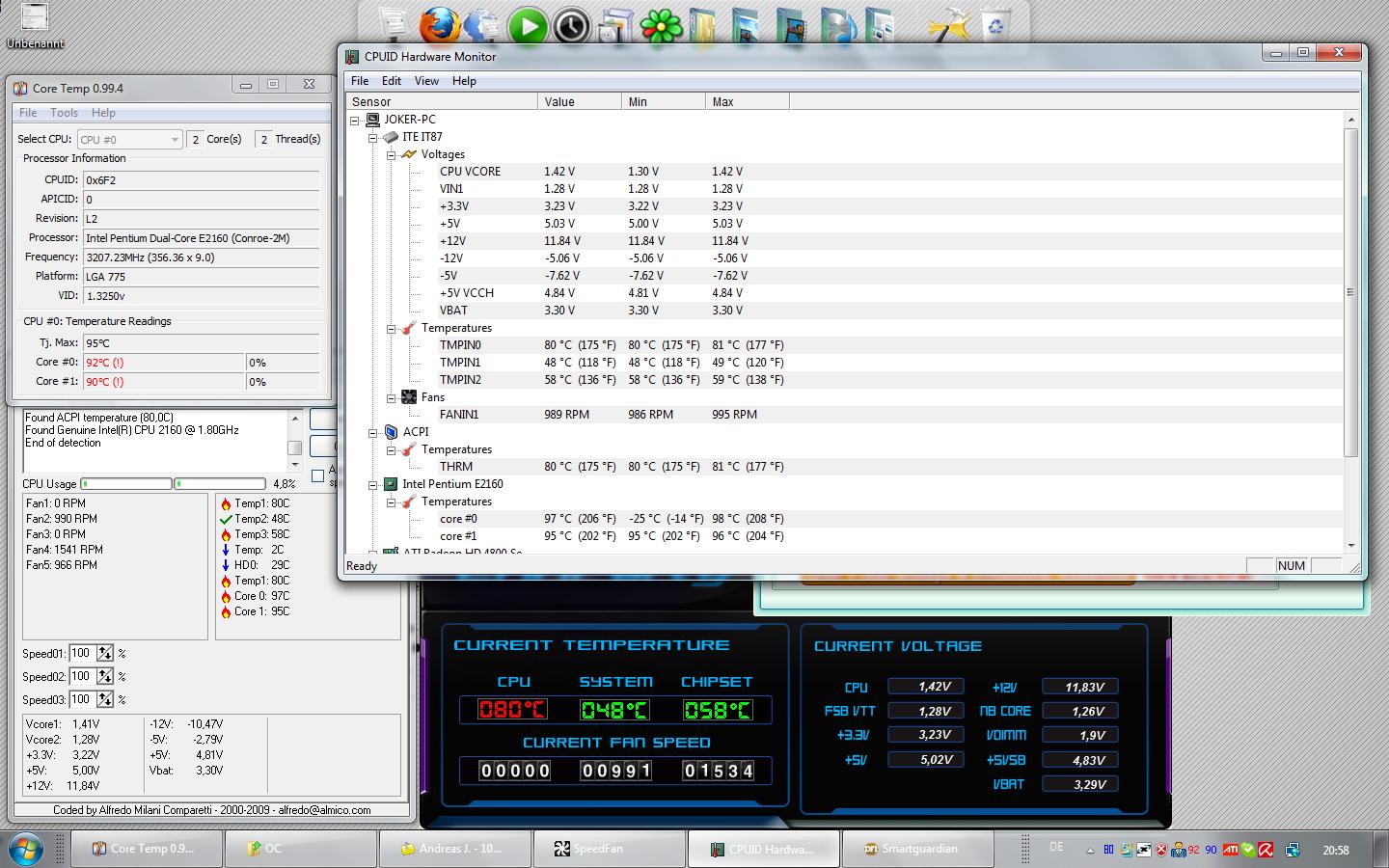Viewport: 1389px width, 868px height.
Task: Launch ICQ green flower dock icon
Action: 660,26
